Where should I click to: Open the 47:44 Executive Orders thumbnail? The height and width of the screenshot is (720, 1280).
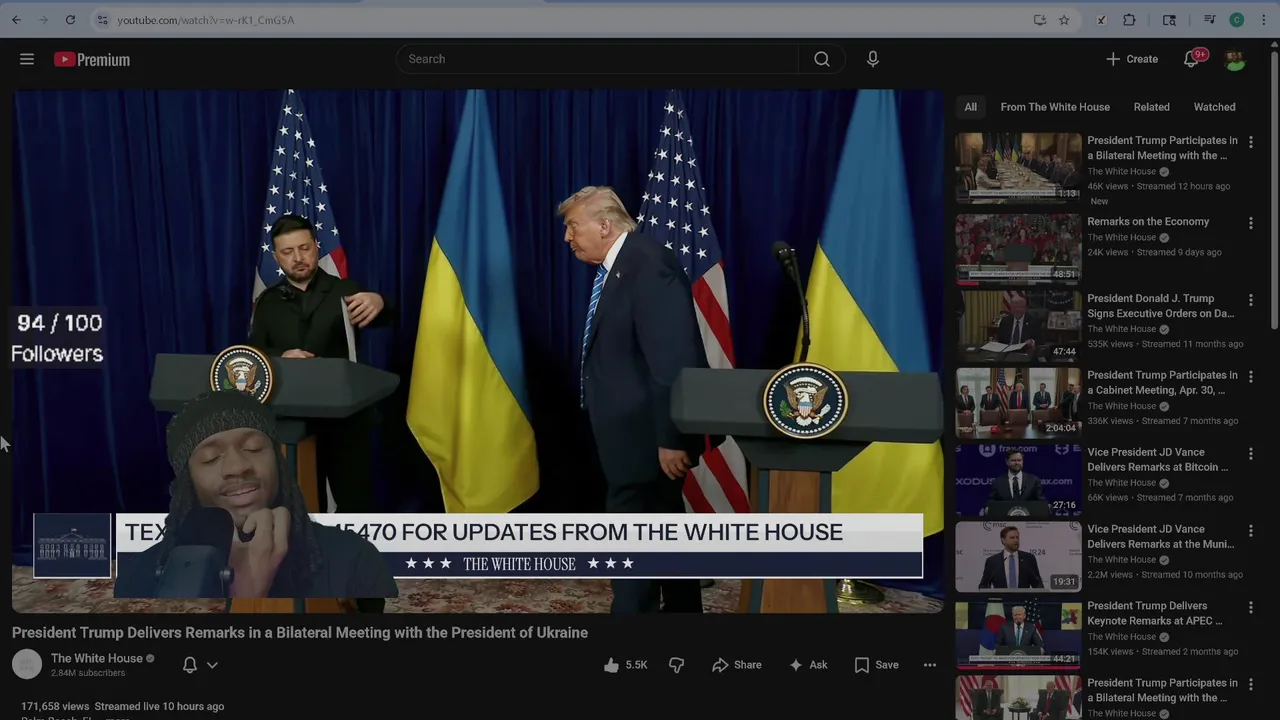(1018, 326)
